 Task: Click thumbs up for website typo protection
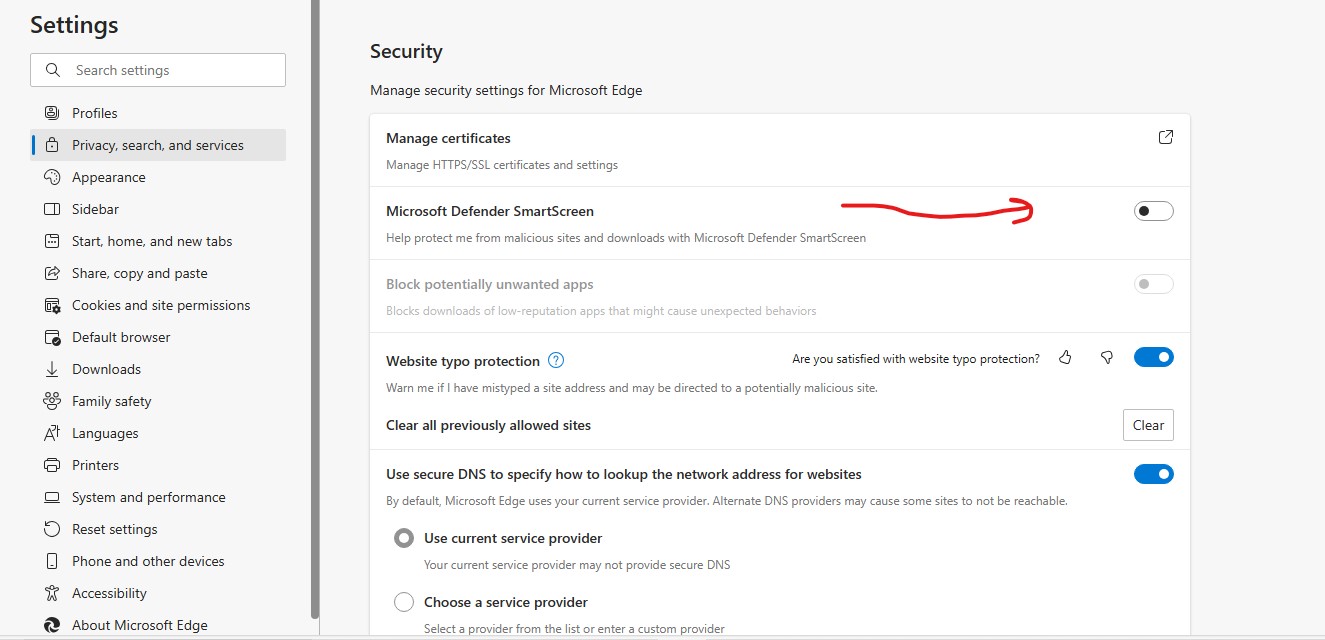pyautogui.click(x=1065, y=357)
